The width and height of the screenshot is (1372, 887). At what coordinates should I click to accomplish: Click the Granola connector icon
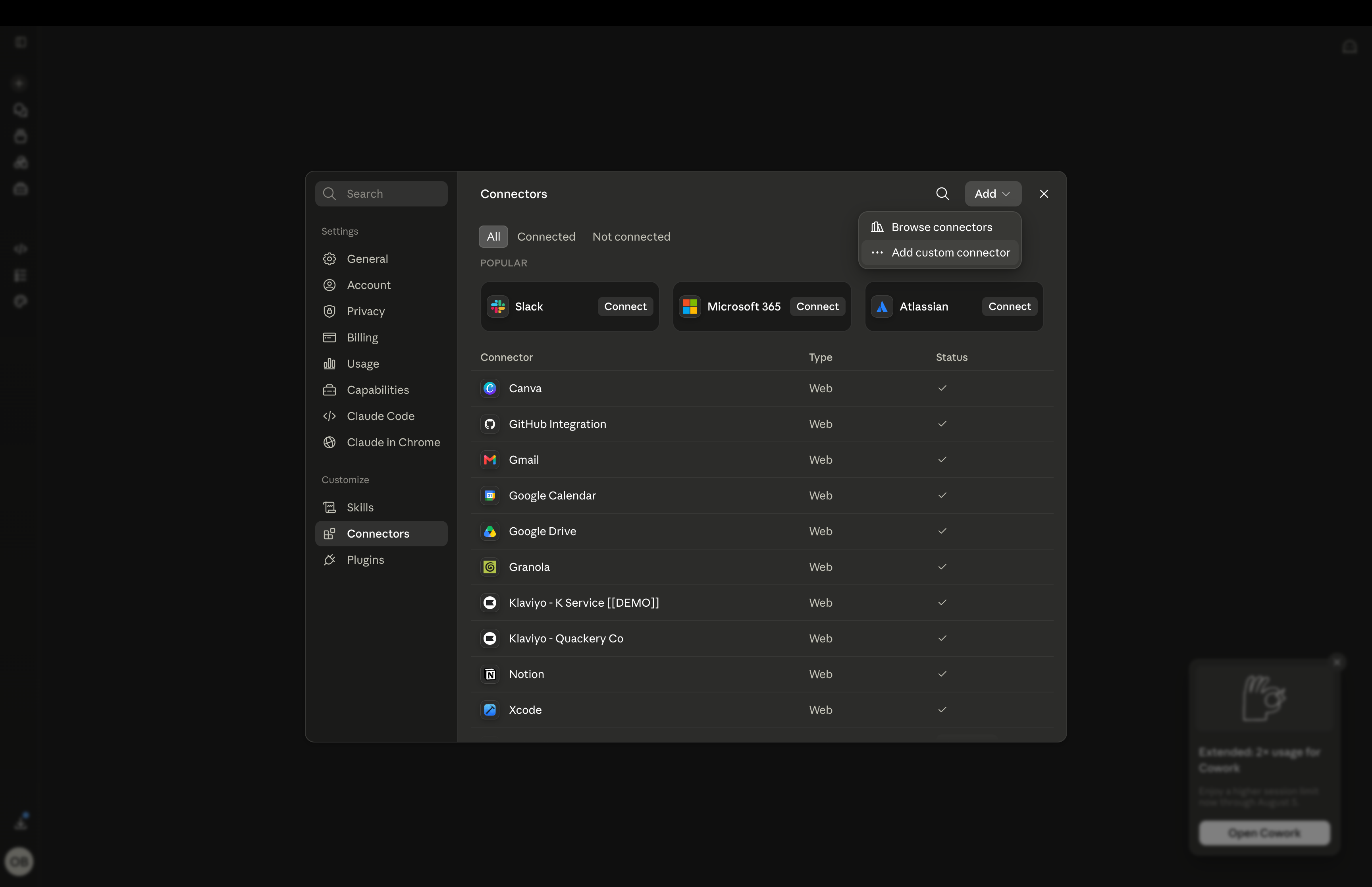(x=490, y=567)
